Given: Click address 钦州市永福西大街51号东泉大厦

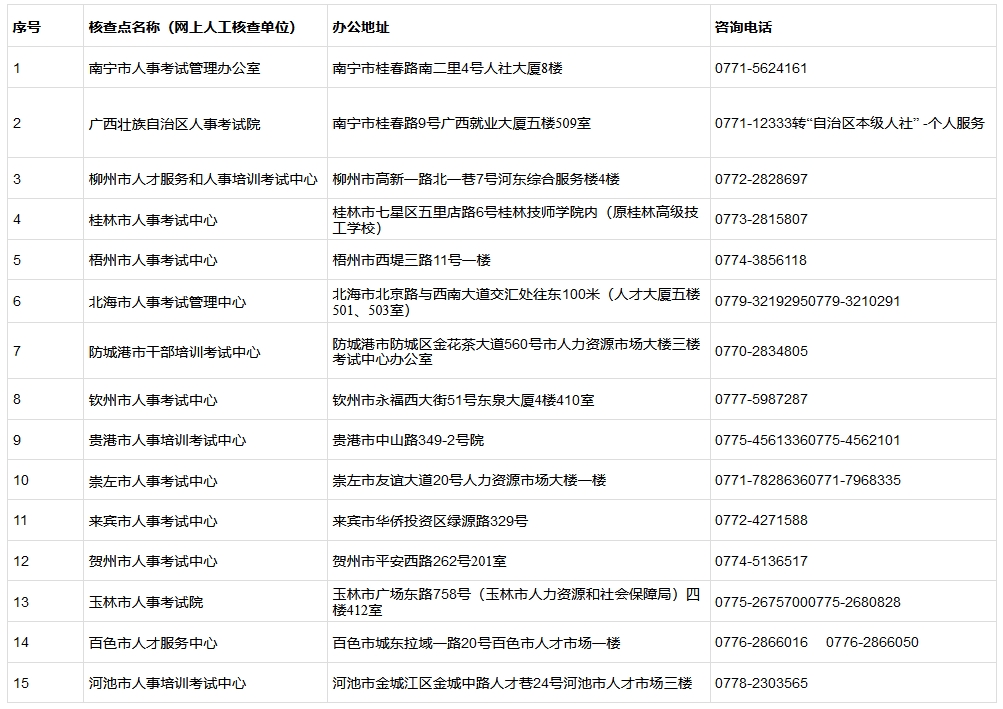Looking at the screenshot, I should point(463,400).
